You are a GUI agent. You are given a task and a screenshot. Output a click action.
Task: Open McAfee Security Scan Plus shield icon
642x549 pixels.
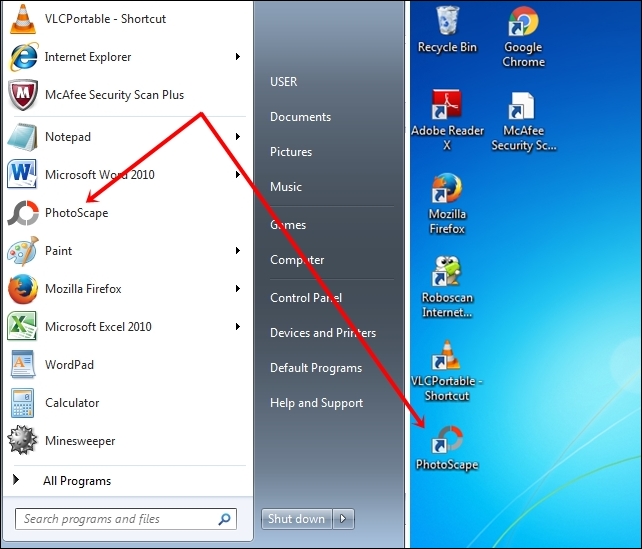tap(23, 95)
